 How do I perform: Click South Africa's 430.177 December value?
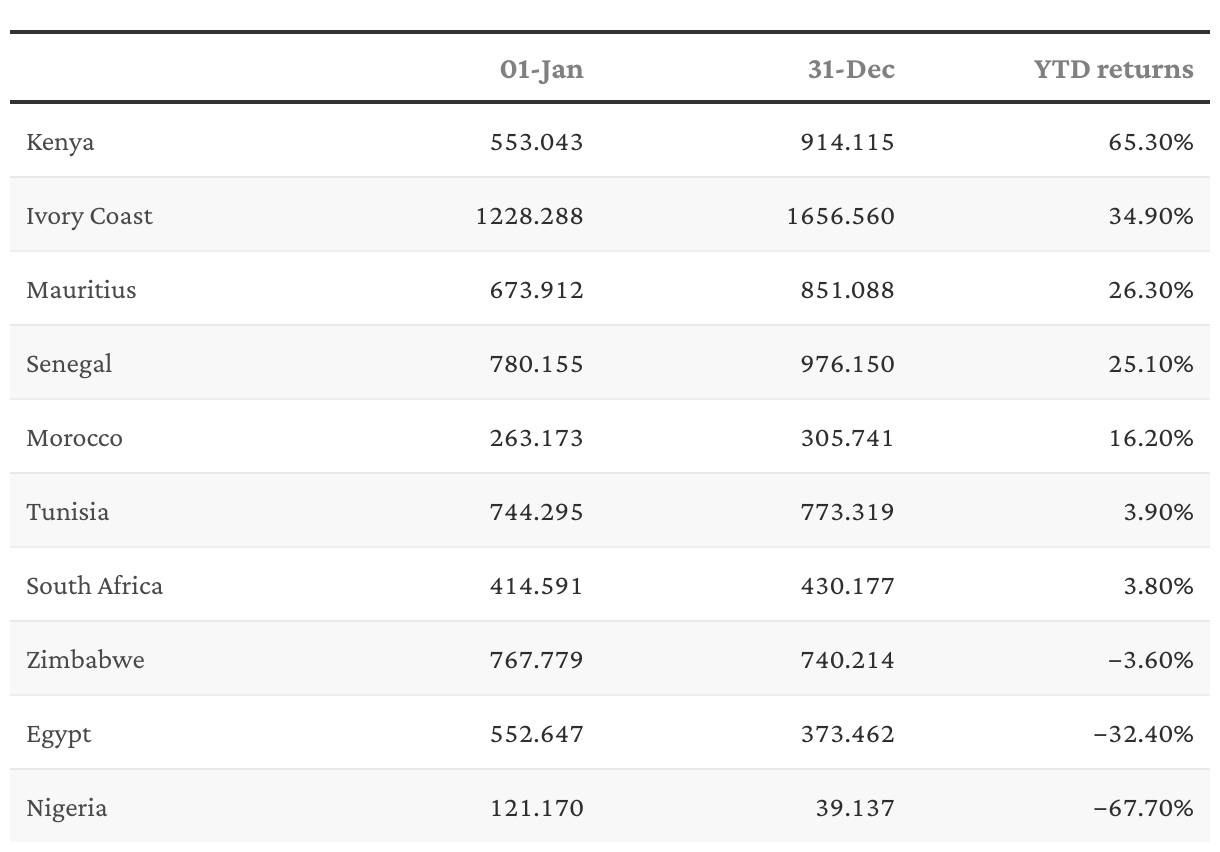pyautogui.click(x=847, y=586)
